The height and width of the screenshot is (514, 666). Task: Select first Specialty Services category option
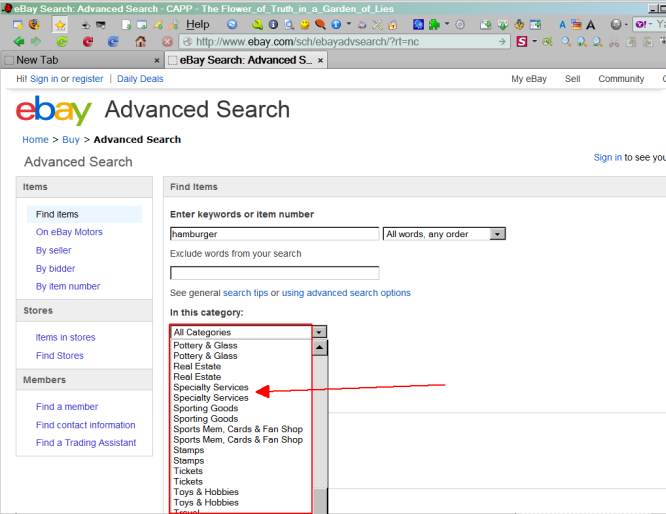point(211,387)
